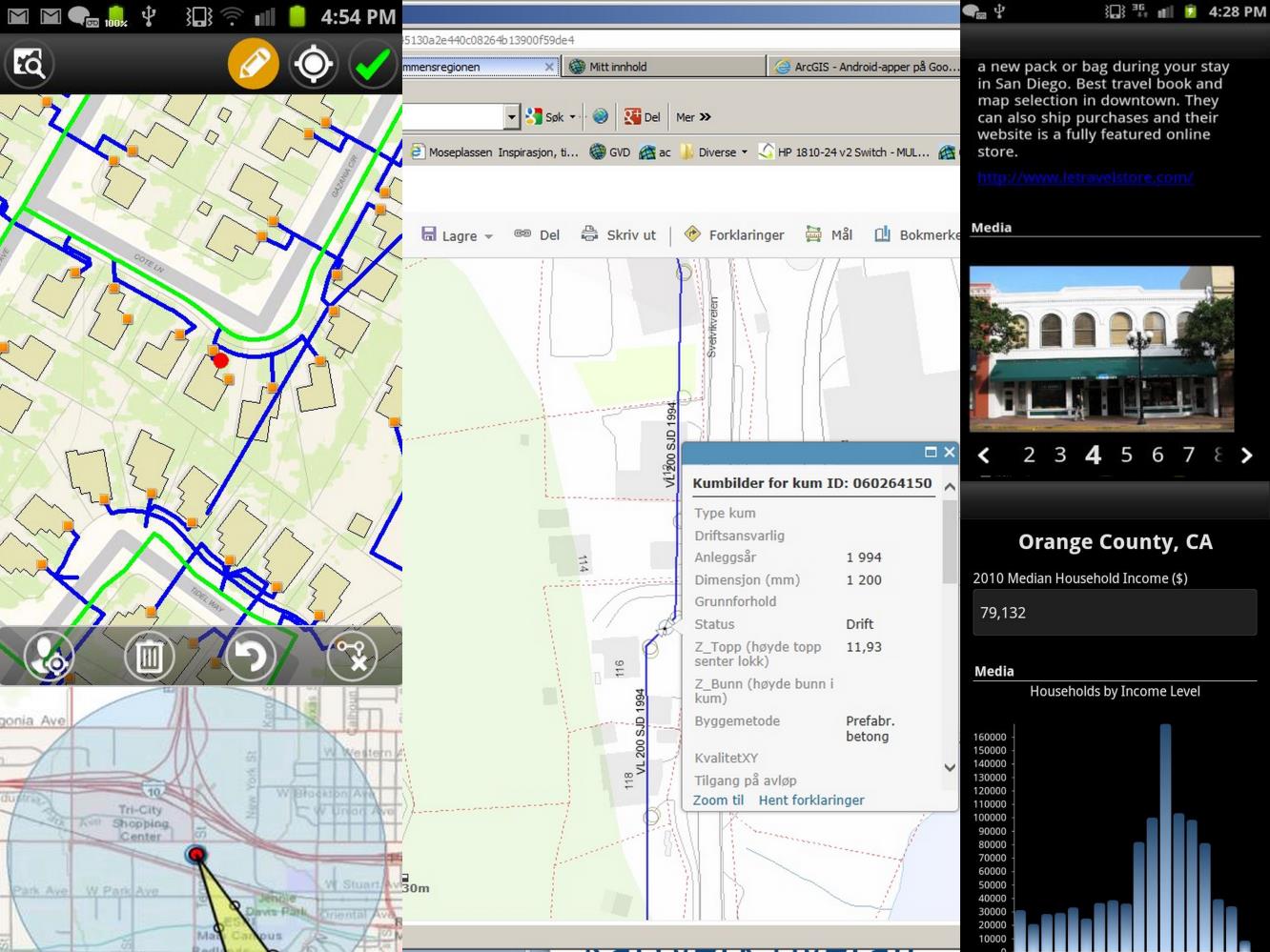This screenshot has height=952, width=1270.
Task: Close the 'mmensregionen' browser tab
Action: point(549,67)
